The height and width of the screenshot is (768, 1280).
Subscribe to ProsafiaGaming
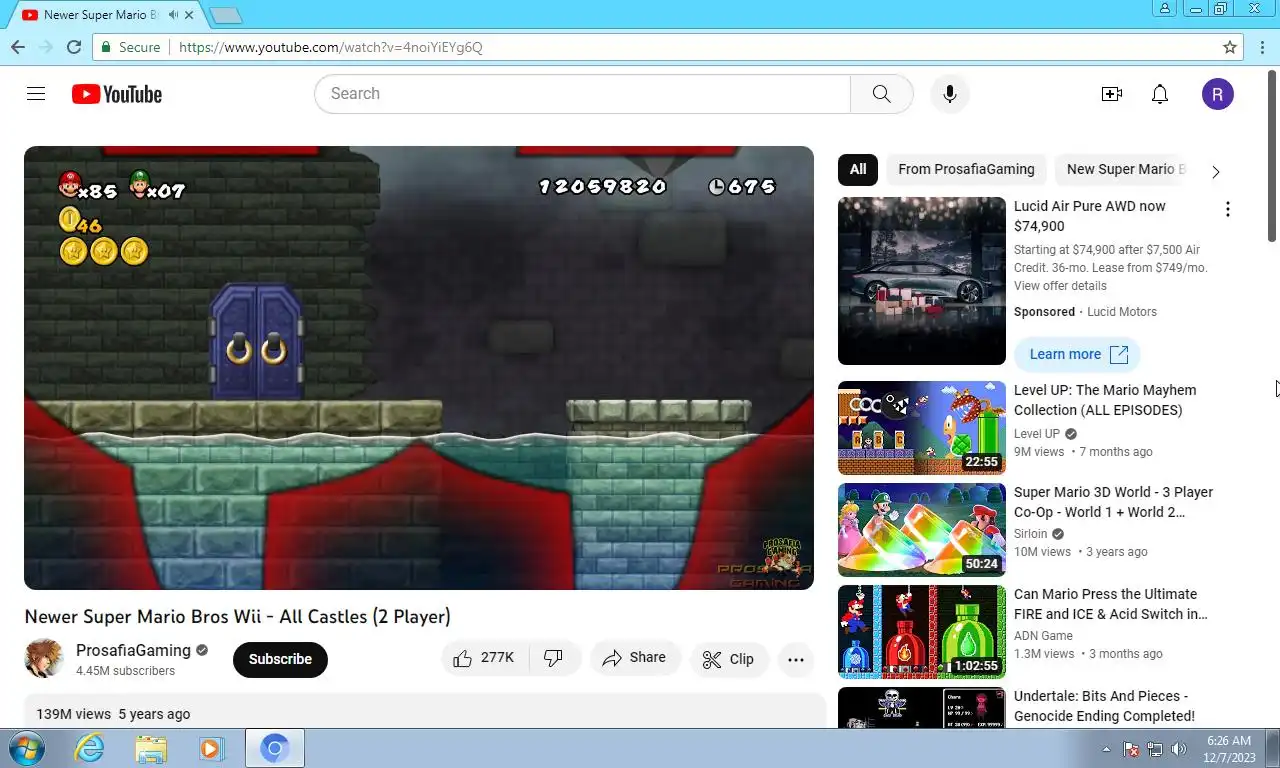click(x=280, y=659)
